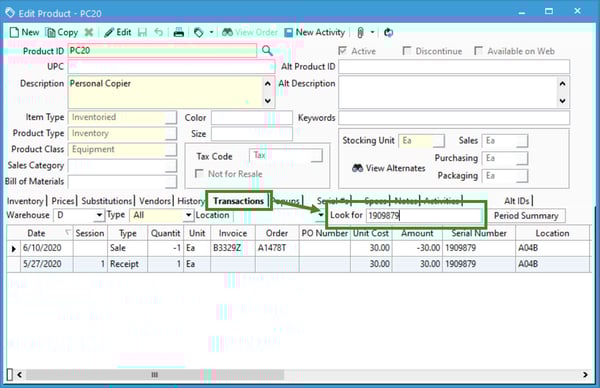
Task: Open the dropdown arrow beside paperclip
Action: (x=372, y=33)
